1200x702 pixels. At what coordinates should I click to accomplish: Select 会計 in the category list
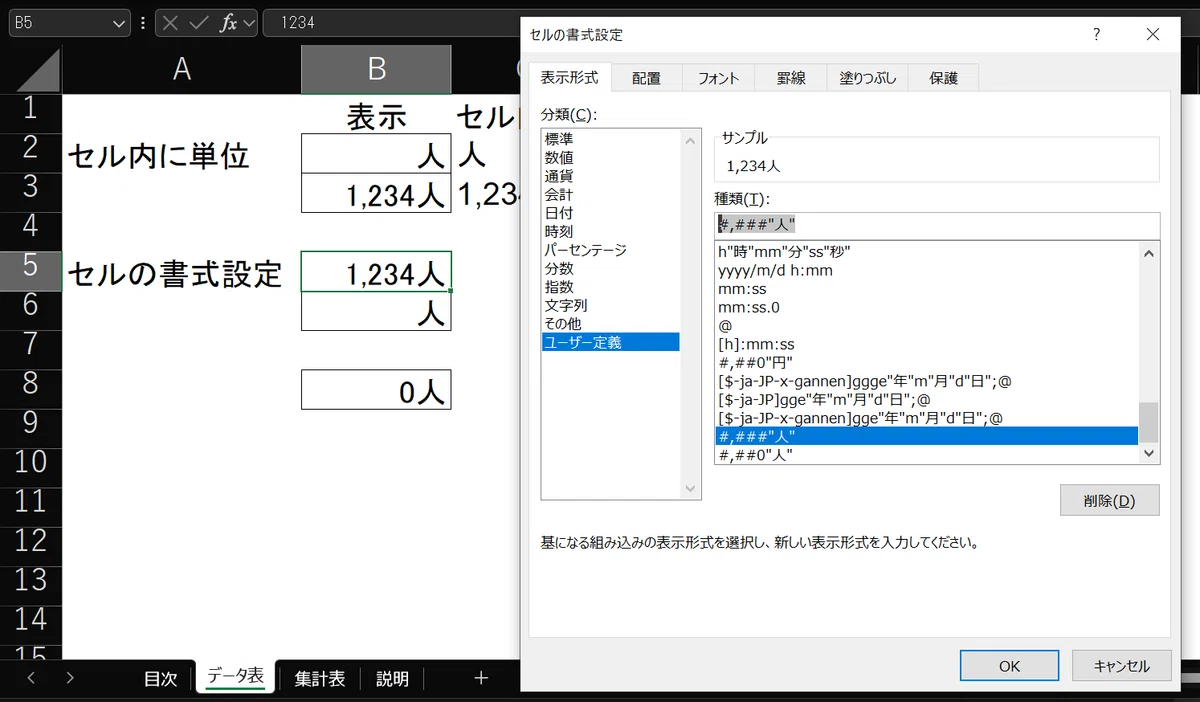pyautogui.click(x=610, y=194)
